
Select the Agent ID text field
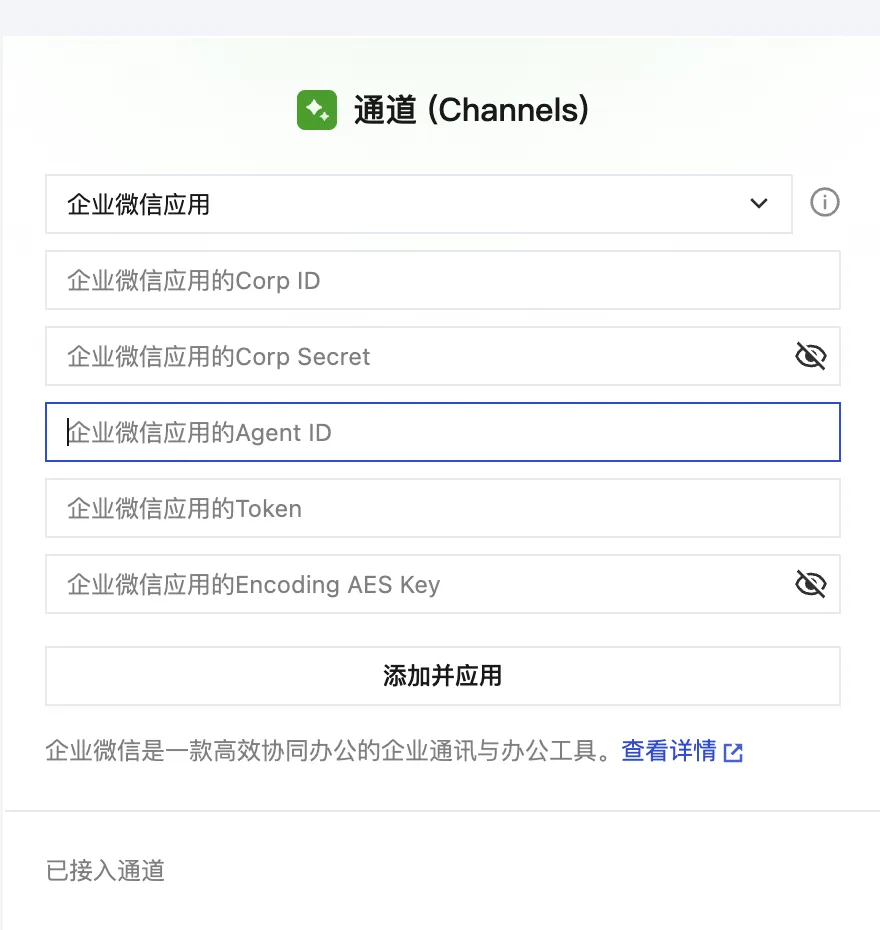[442, 432]
